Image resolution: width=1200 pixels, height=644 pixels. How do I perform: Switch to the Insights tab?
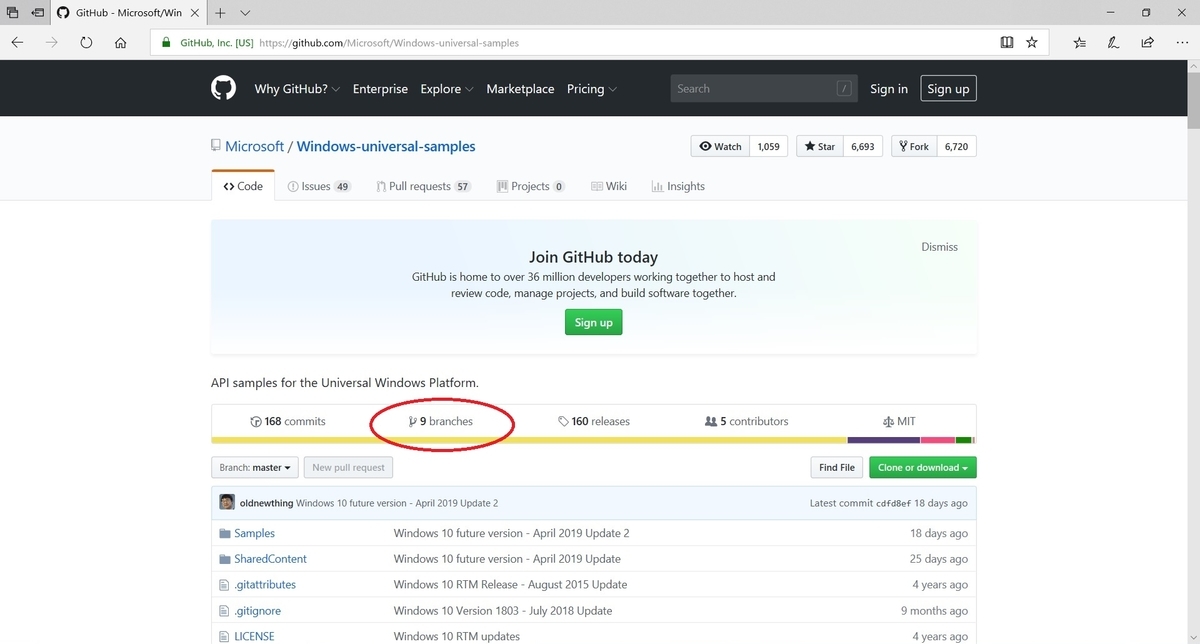tap(678, 186)
